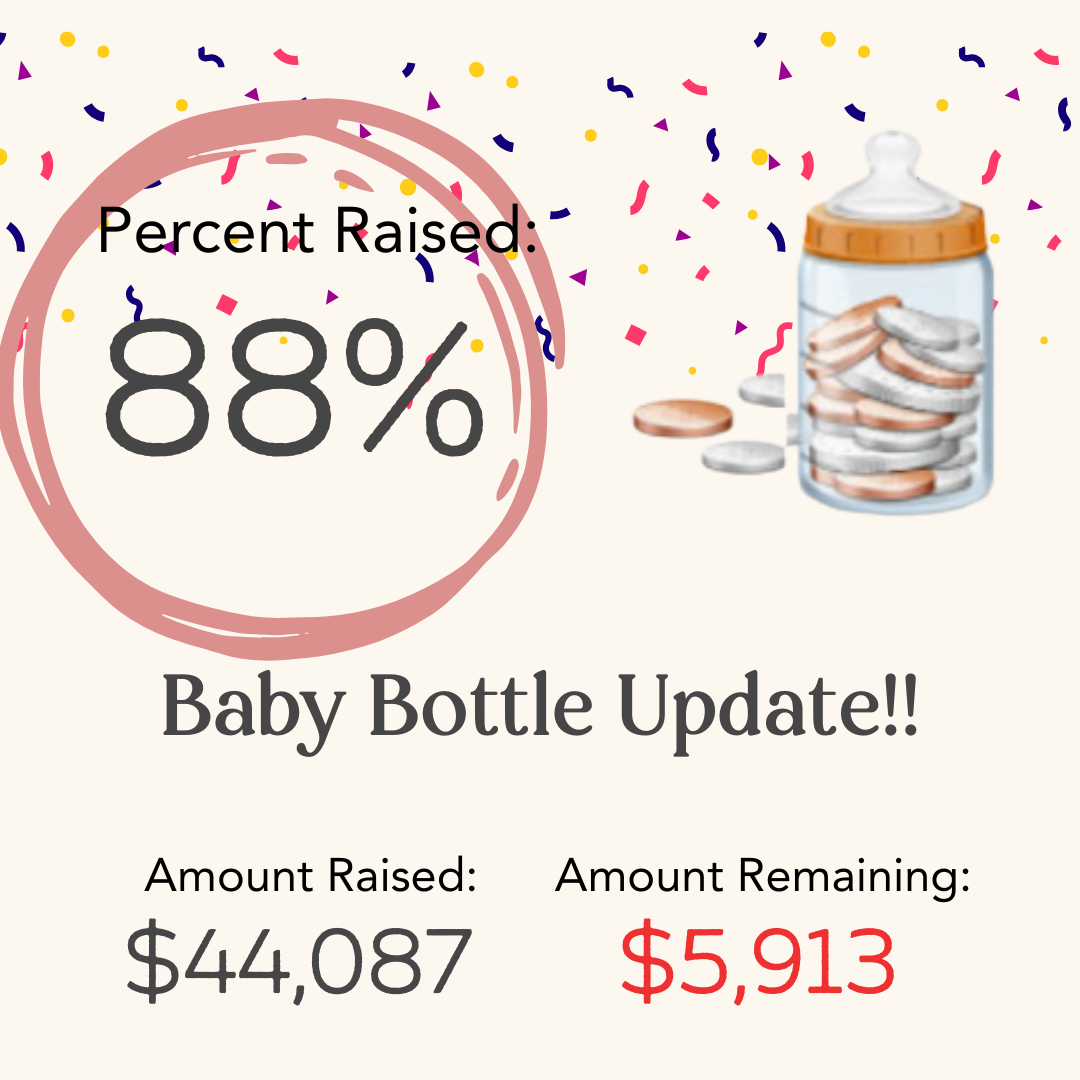Image resolution: width=1080 pixels, height=1080 pixels.
Task: Click the copper coin outside the jar
Action: pyautogui.click(x=682, y=417)
